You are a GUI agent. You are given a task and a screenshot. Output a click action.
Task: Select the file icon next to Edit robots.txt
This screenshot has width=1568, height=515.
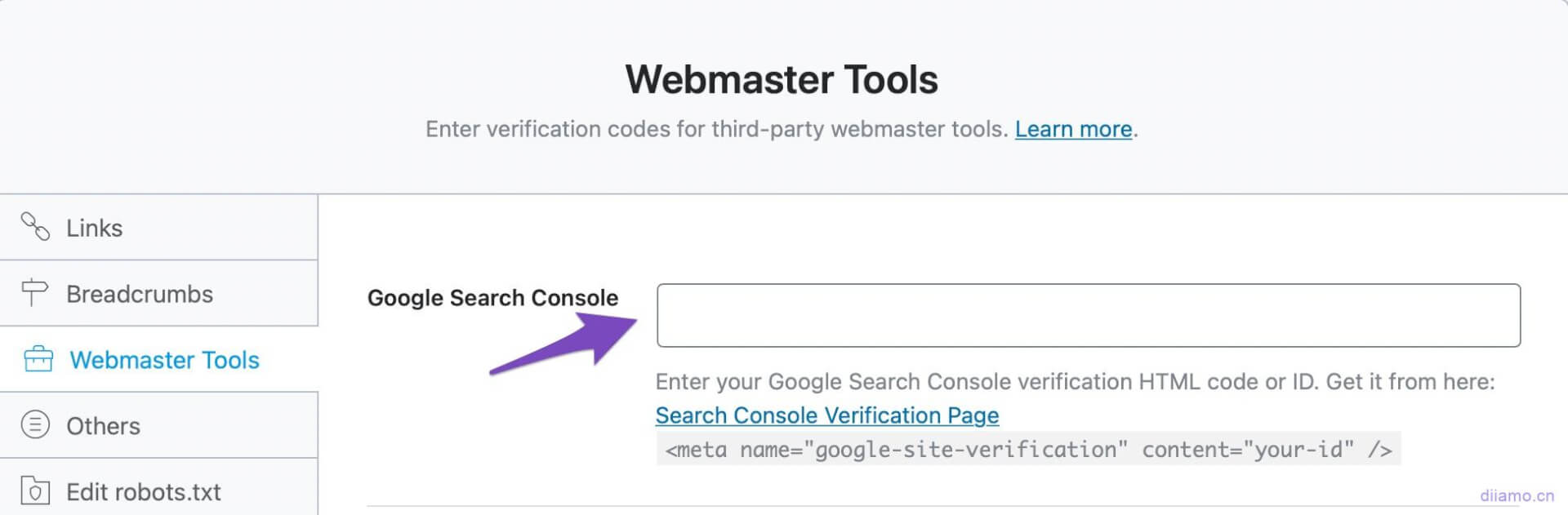(x=33, y=490)
